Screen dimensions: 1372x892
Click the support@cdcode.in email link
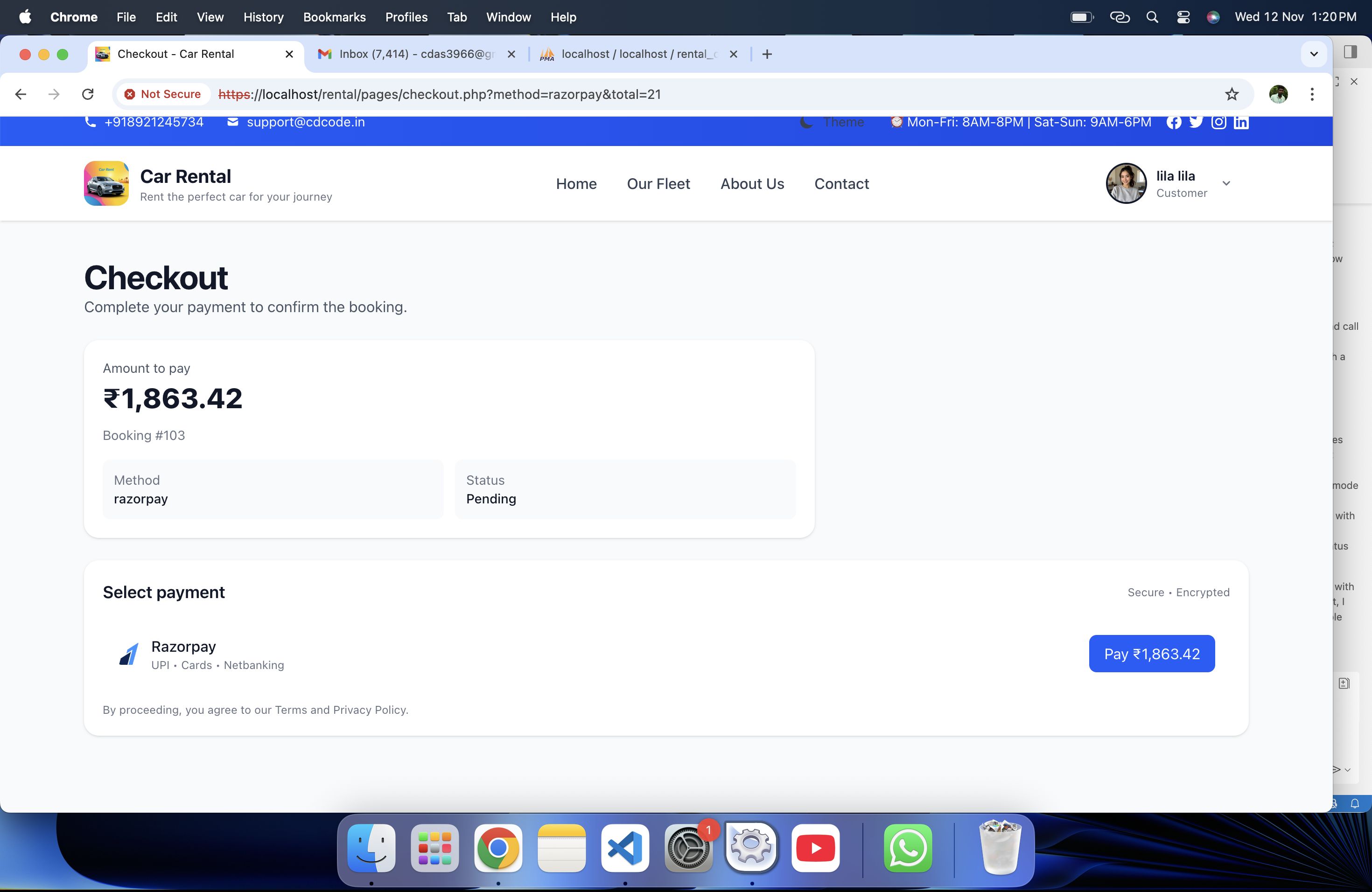point(305,122)
